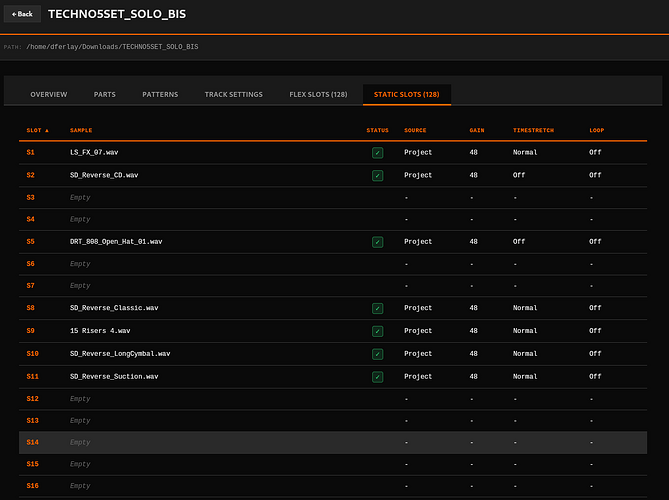Click slot label S7
The width and height of the screenshot is (669, 500).
pos(30,285)
